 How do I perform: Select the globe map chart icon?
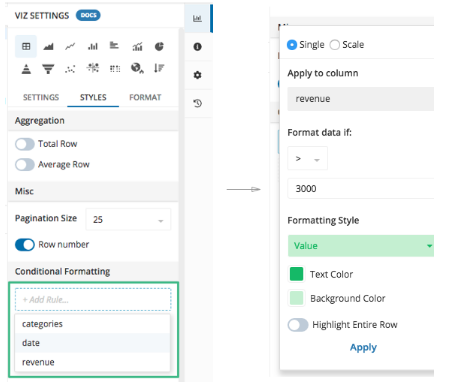(137, 68)
